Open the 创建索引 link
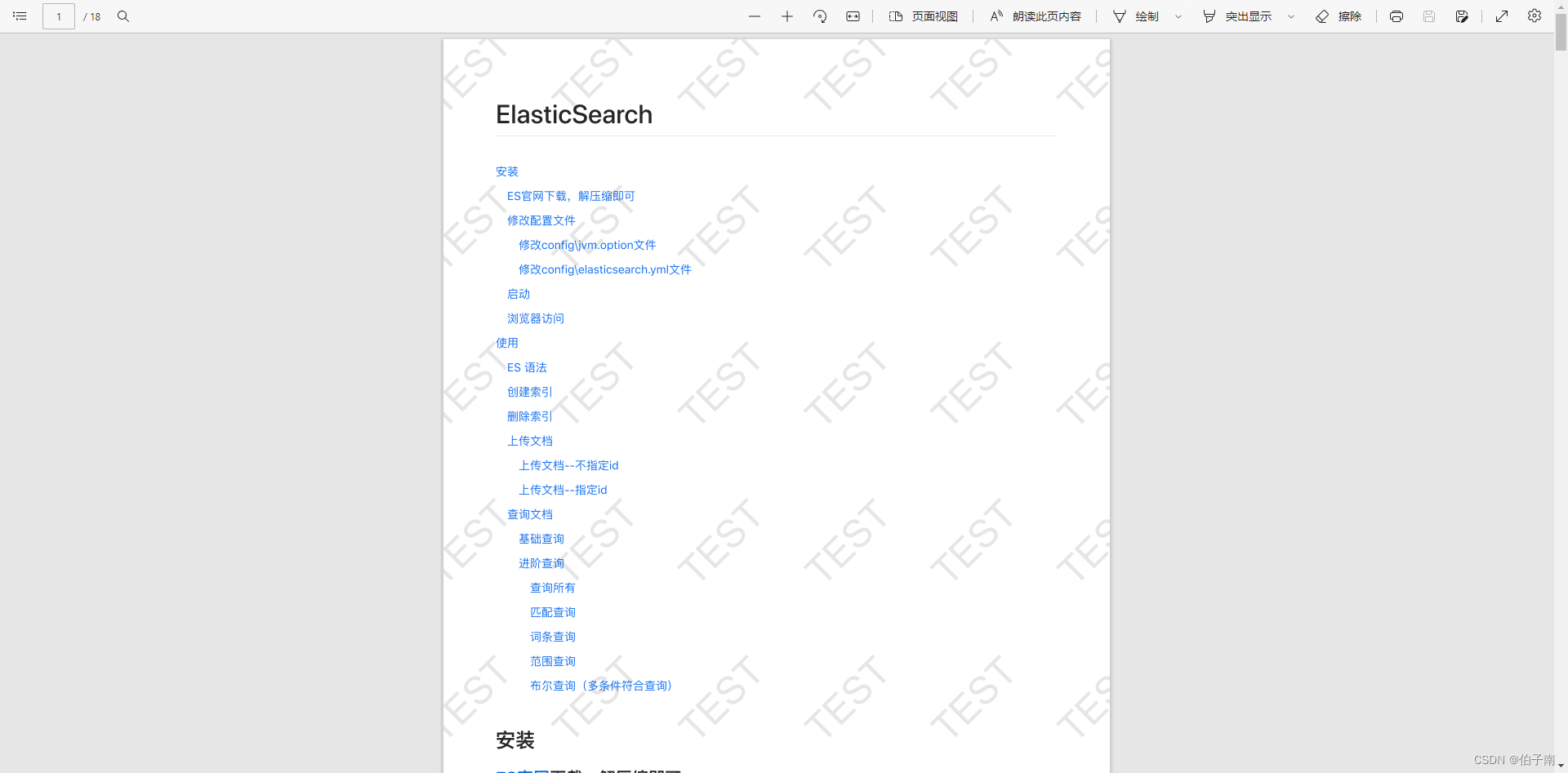 pos(530,392)
